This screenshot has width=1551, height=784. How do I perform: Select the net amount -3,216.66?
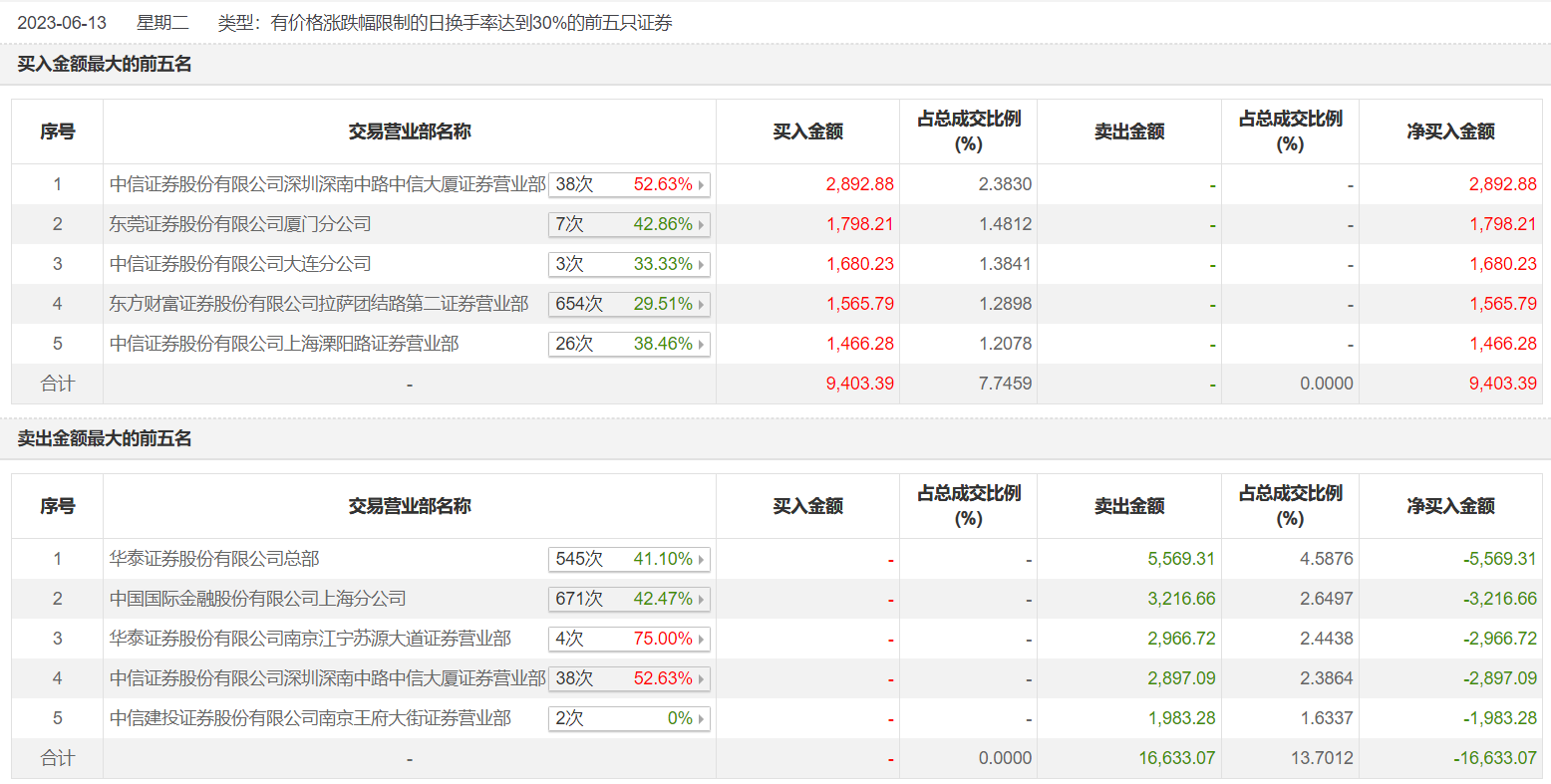1500,599
